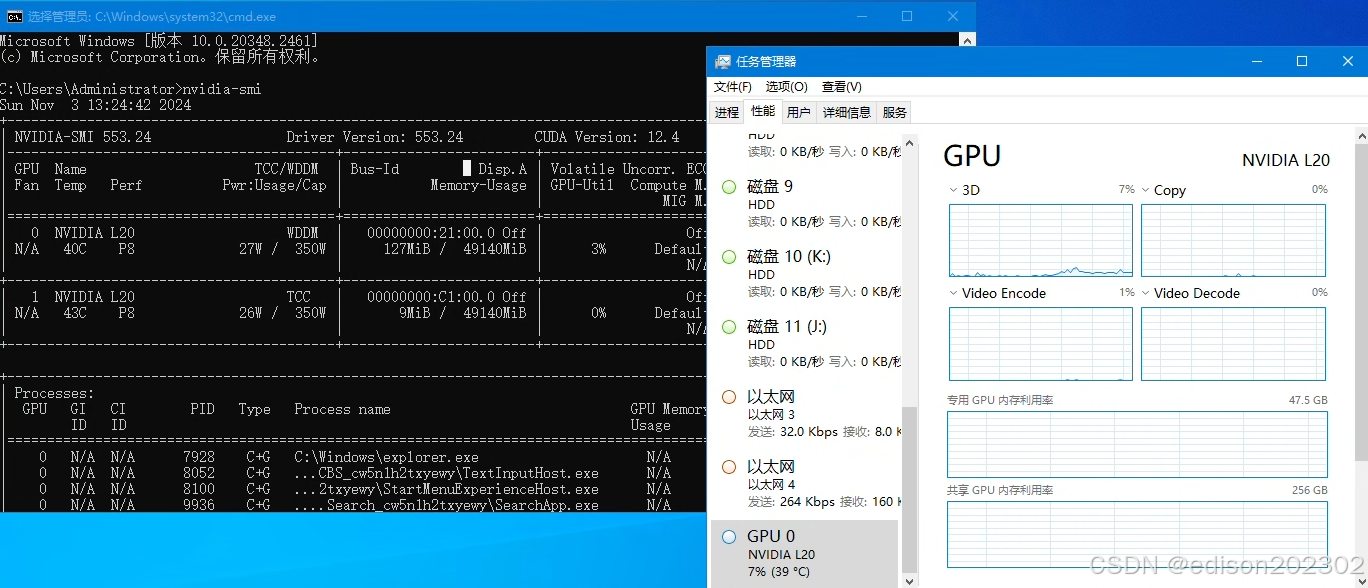Click the nvidia-smi command text in cmd
Image resolution: width=1368 pixels, height=588 pixels.
pyautogui.click(x=222, y=89)
